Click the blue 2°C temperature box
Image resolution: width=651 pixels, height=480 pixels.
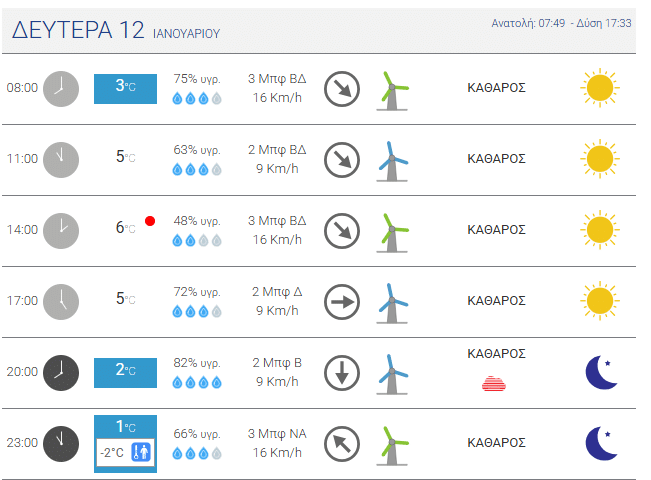click(x=125, y=372)
